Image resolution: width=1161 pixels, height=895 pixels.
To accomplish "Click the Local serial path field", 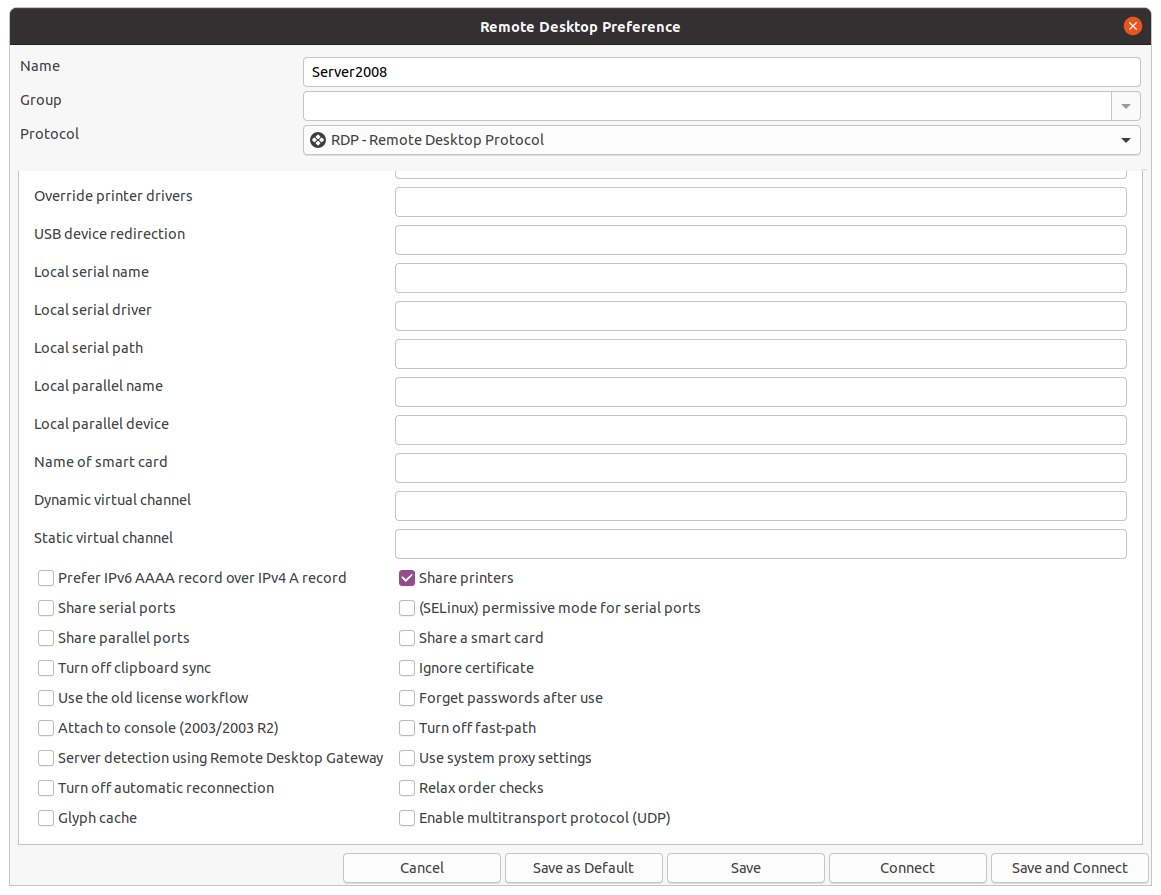I will tap(760, 354).
